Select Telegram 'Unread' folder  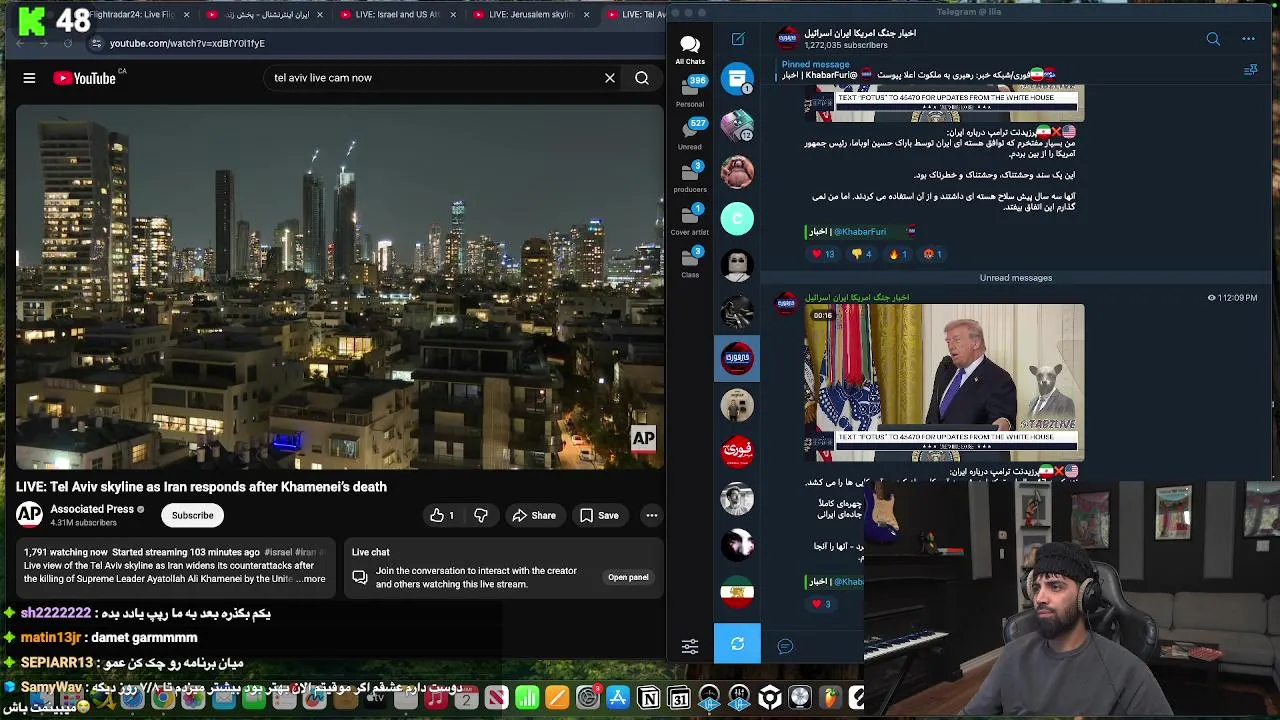pos(690,133)
